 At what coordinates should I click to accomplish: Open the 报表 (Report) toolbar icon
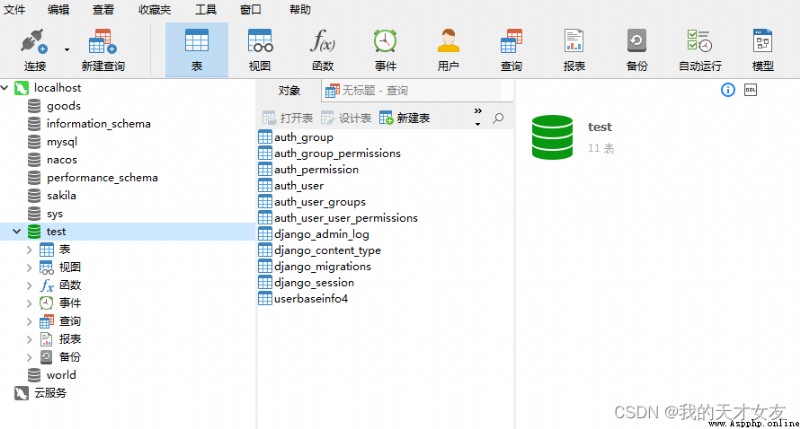pyautogui.click(x=573, y=49)
